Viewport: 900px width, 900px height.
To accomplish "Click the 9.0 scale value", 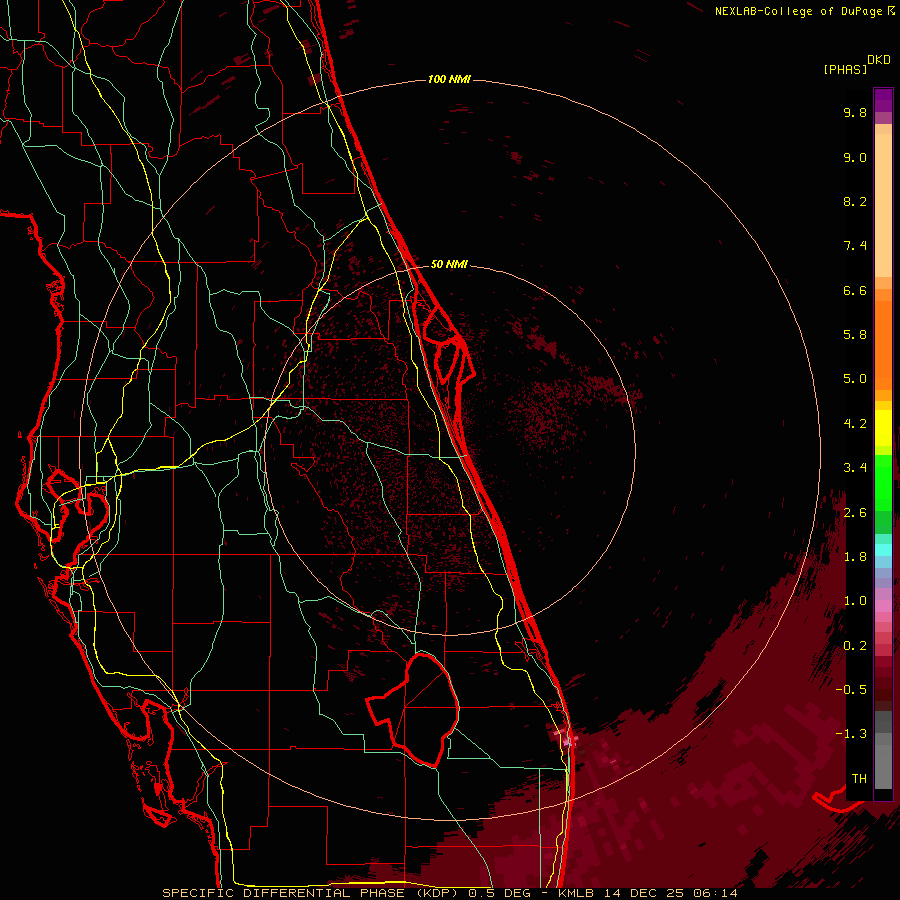I will pos(855,157).
